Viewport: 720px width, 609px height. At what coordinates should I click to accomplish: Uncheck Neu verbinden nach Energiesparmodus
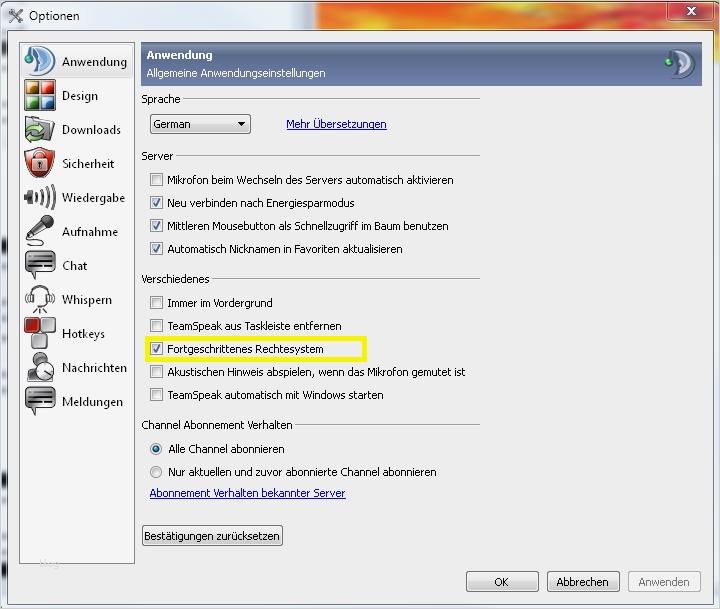pos(156,203)
